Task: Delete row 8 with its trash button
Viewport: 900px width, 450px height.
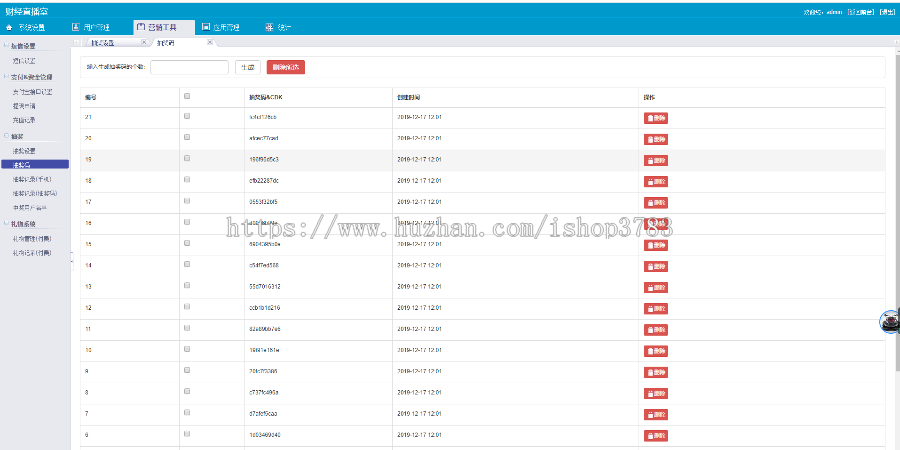Action: click(x=655, y=394)
